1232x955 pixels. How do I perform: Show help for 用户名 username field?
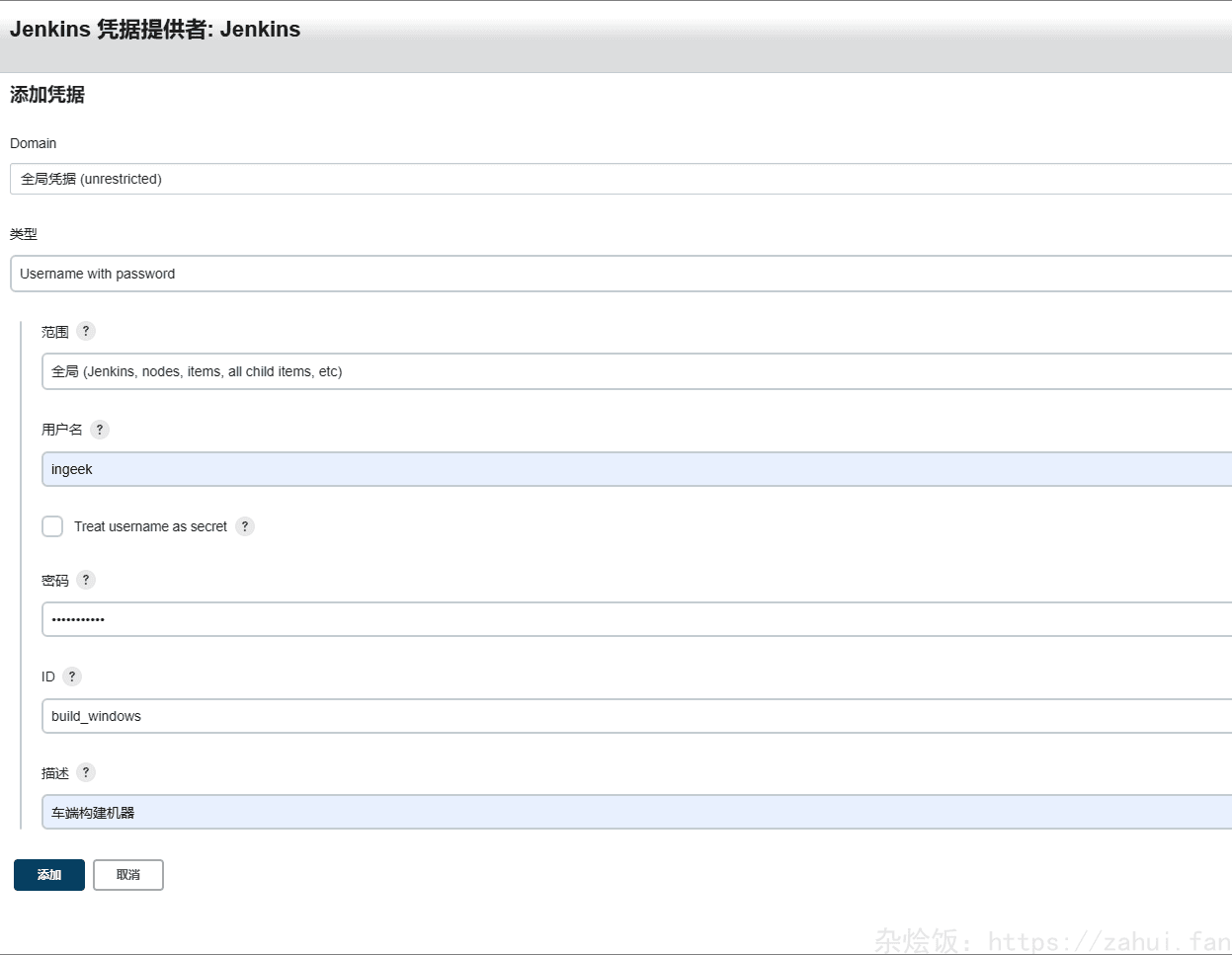(x=100, y=429)
